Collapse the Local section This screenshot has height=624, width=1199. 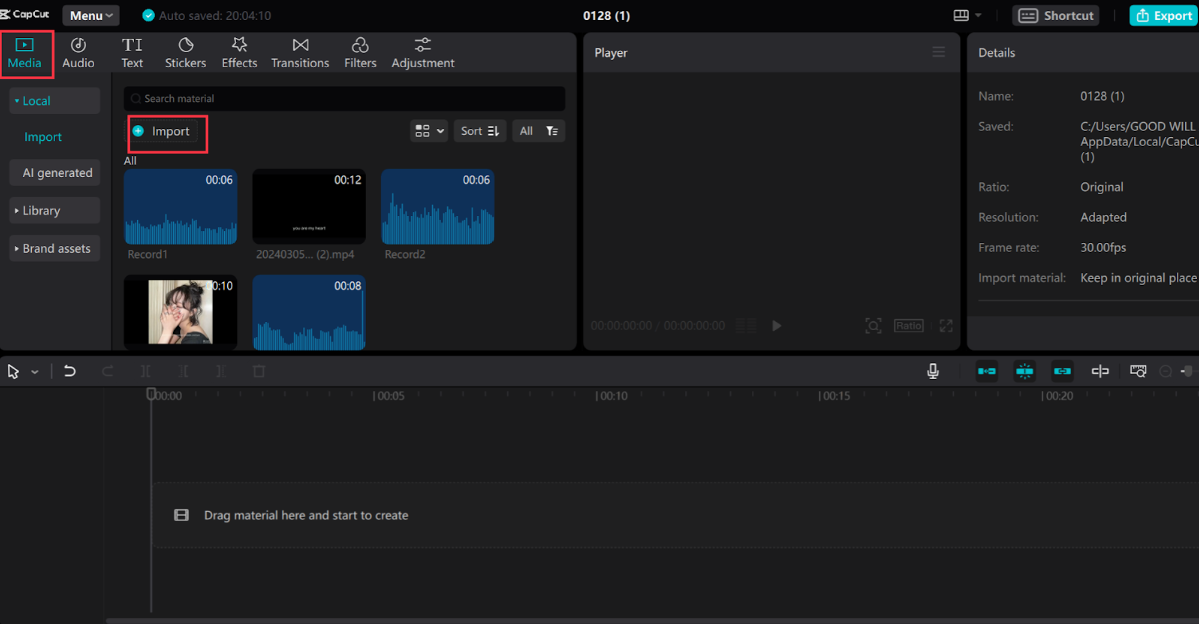pos(54,101)
